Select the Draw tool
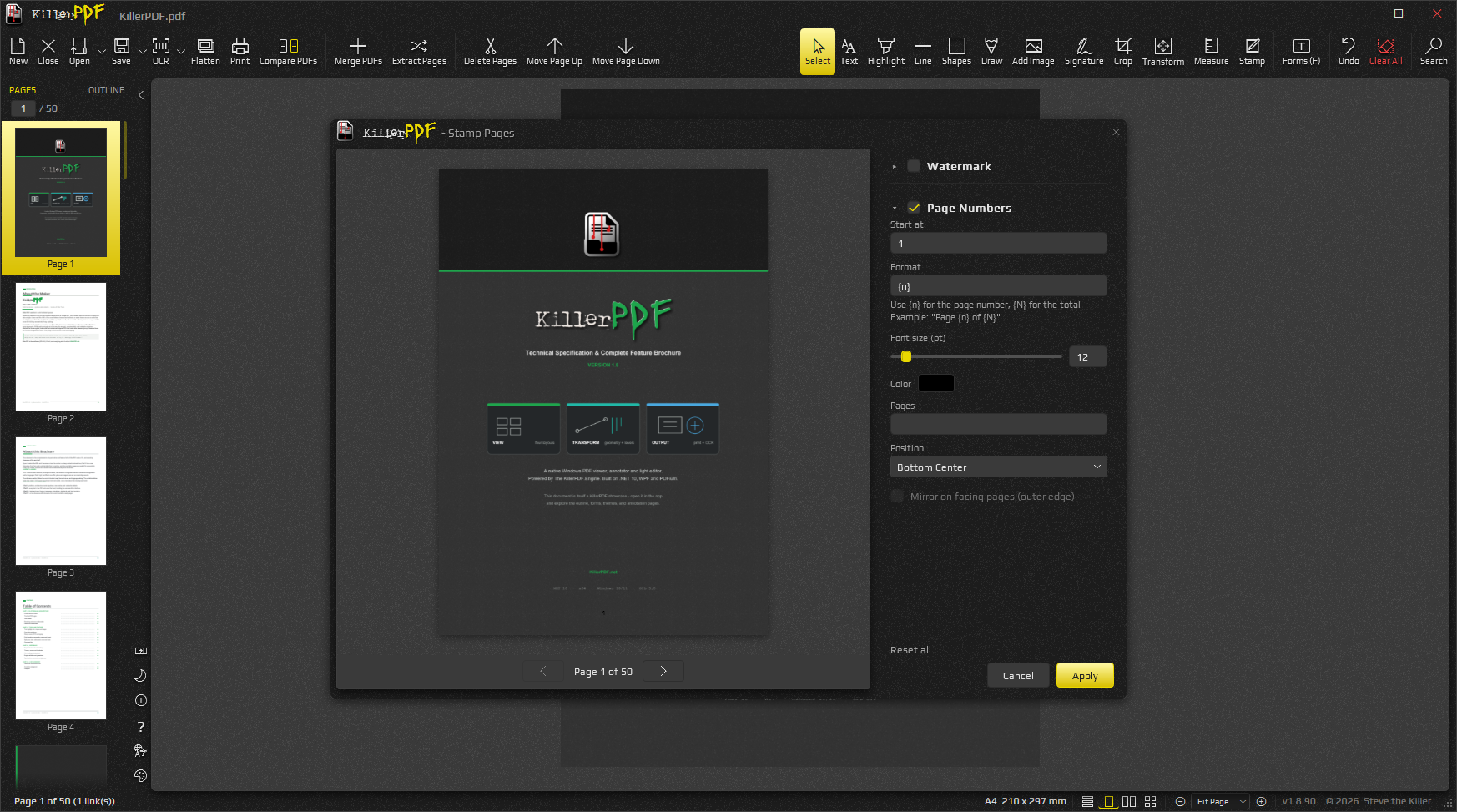Viewport: 1457px width, 812px height. (991, 51)
